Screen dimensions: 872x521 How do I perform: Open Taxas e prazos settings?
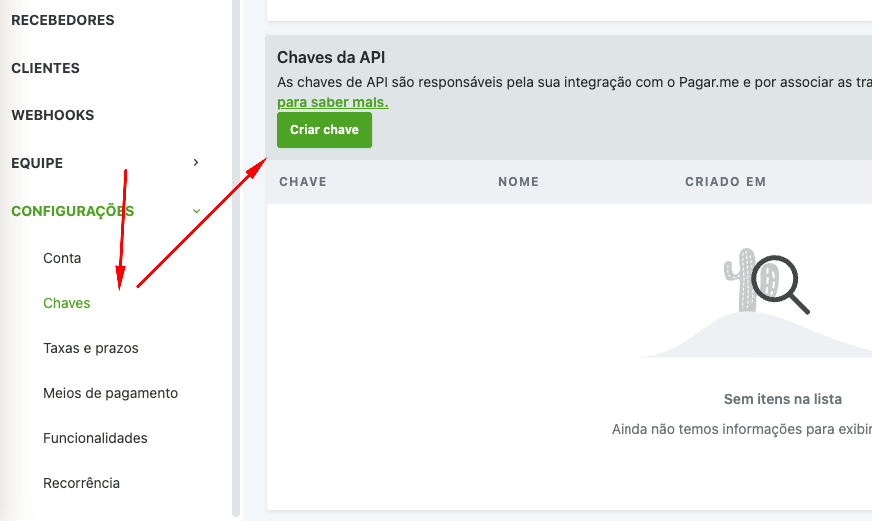point(91,348)
